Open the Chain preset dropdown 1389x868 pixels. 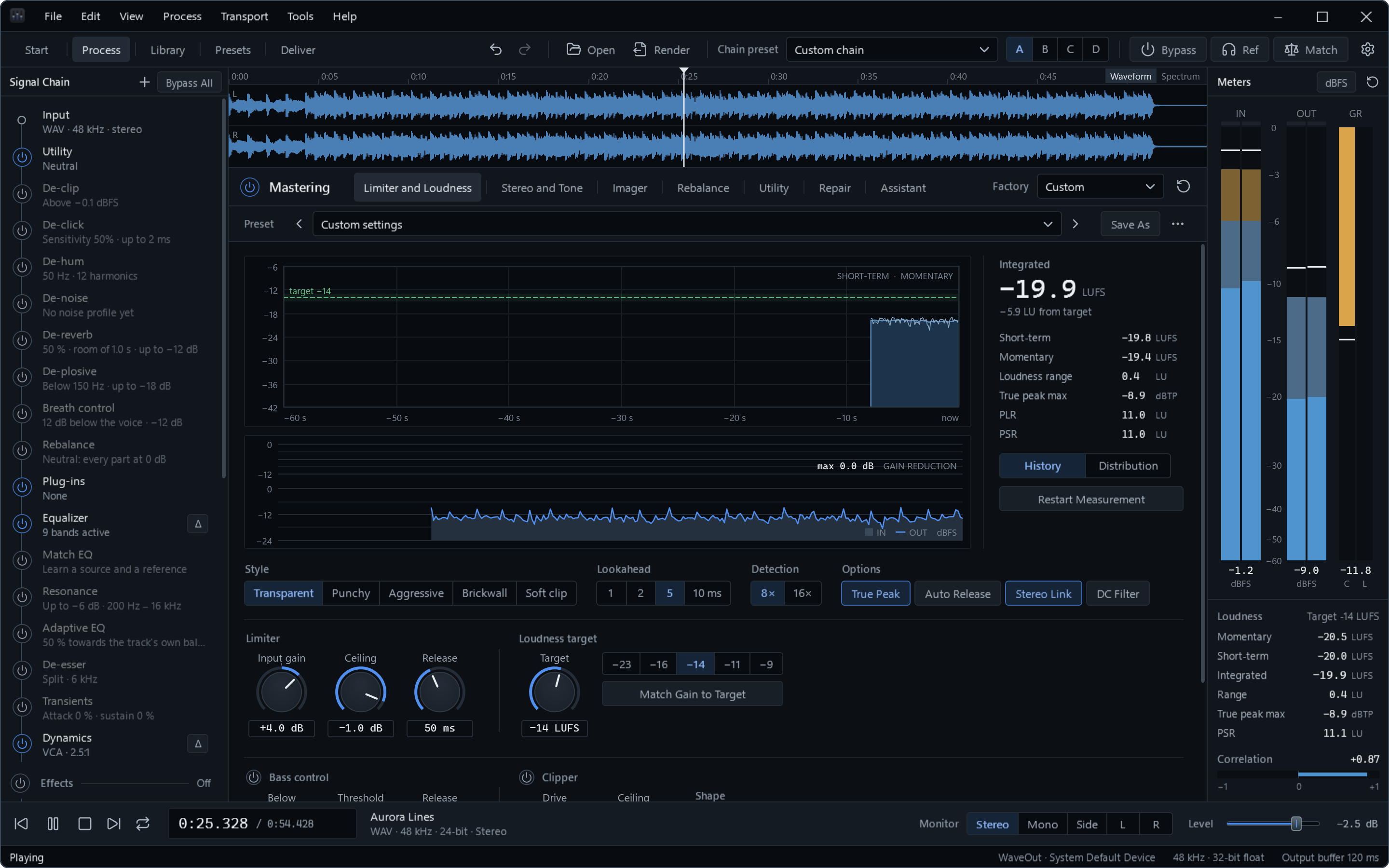891,50
